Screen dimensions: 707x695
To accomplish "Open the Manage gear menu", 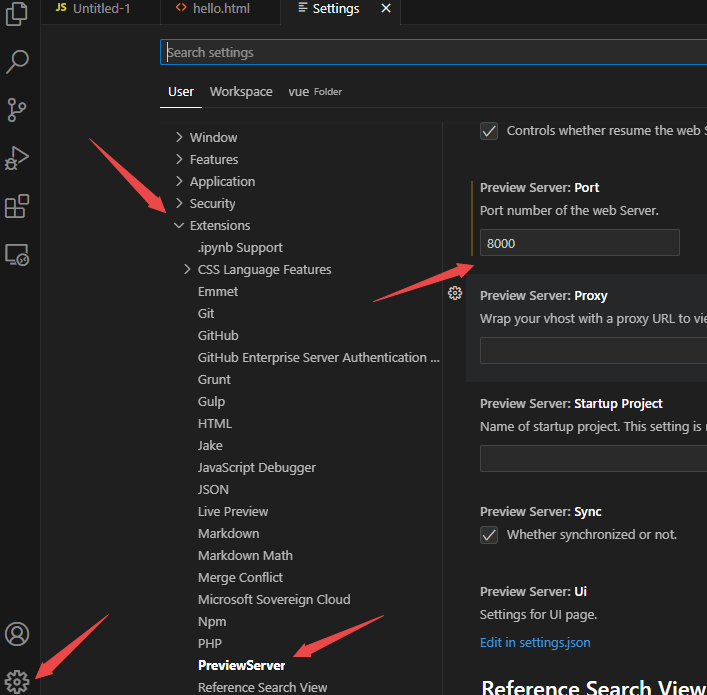I will (17, 681).
